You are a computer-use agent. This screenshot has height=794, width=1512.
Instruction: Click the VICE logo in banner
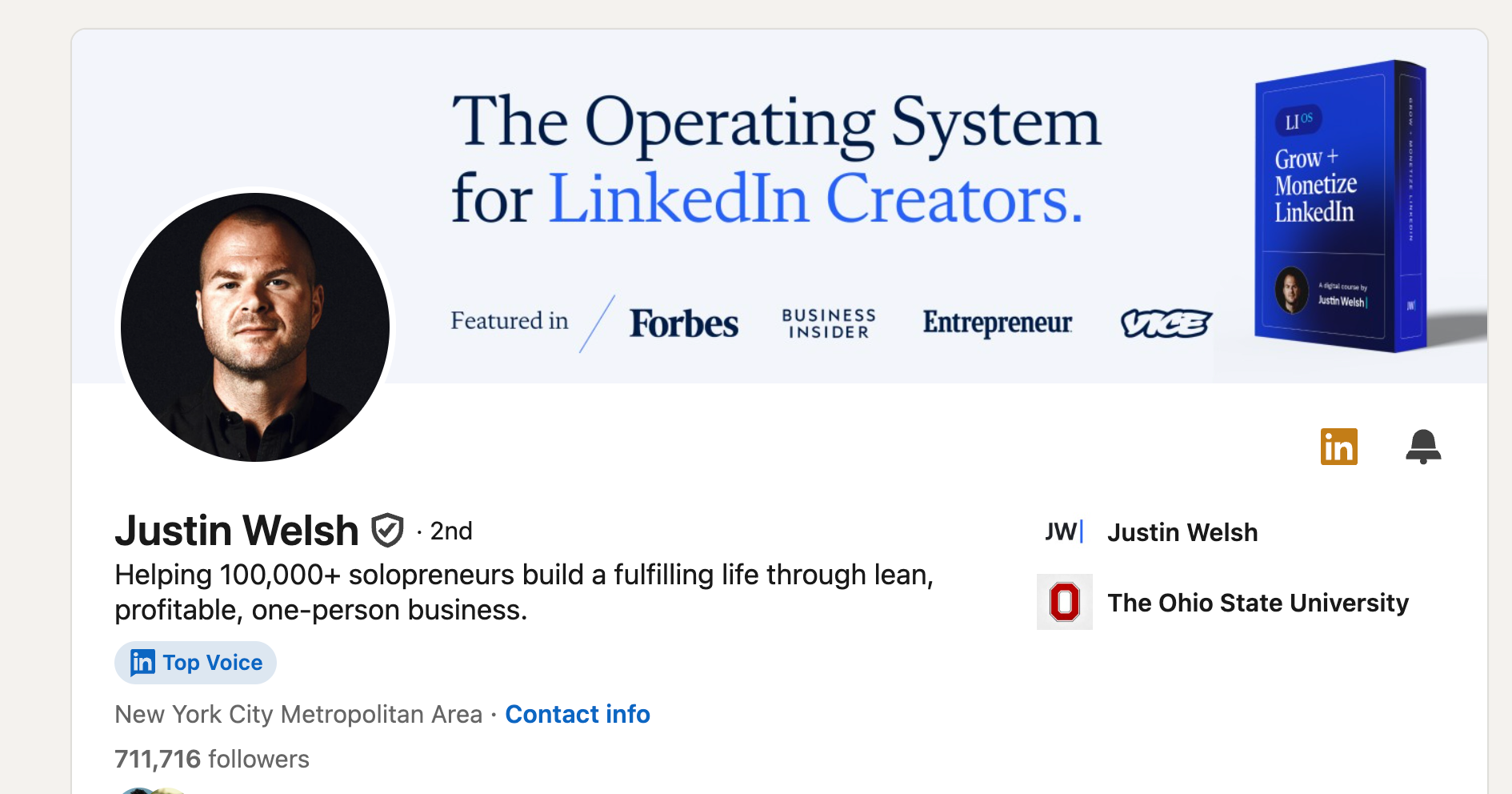[x=1166, y=323]
